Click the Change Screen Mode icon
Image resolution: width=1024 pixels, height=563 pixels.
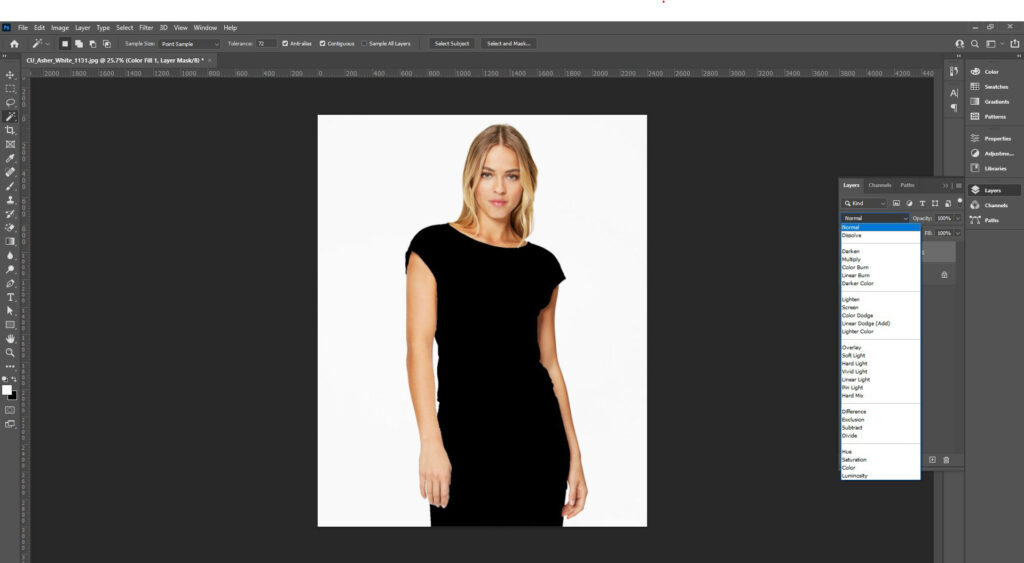point(10,425)
